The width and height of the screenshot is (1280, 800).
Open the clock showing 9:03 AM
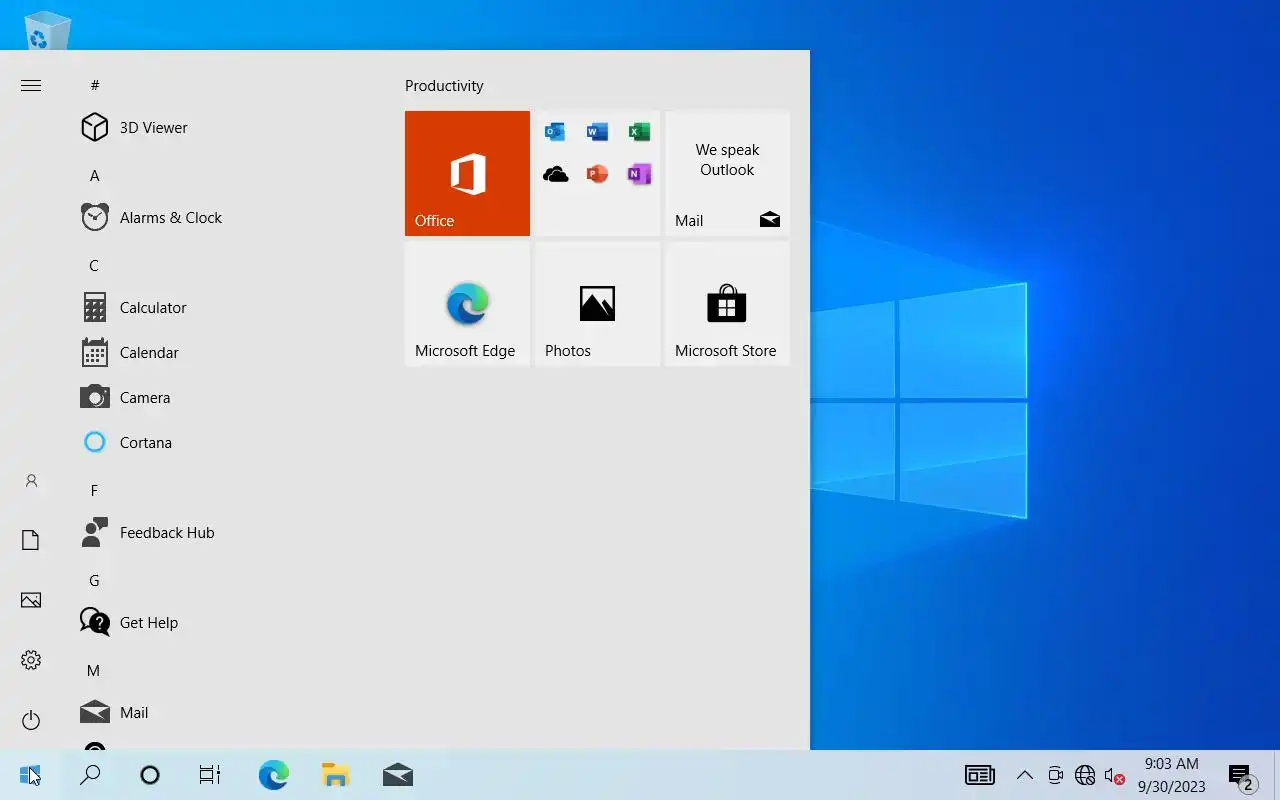pyautogui.click(x=1171, y=775)
